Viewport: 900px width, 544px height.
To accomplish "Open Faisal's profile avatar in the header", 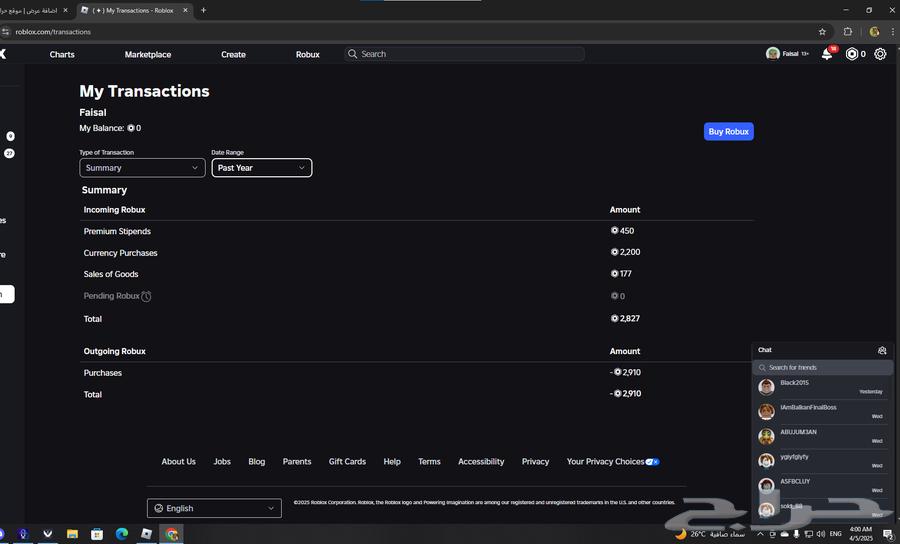I will [773, 53].
